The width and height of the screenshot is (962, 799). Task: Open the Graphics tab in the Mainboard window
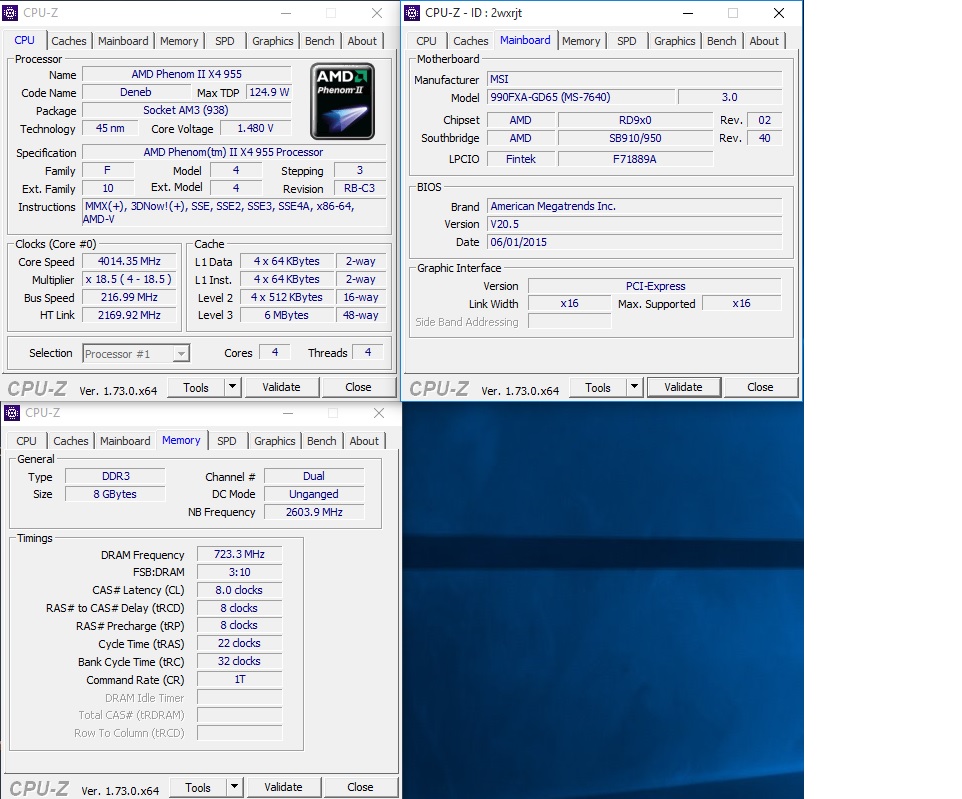click(674, 41)
